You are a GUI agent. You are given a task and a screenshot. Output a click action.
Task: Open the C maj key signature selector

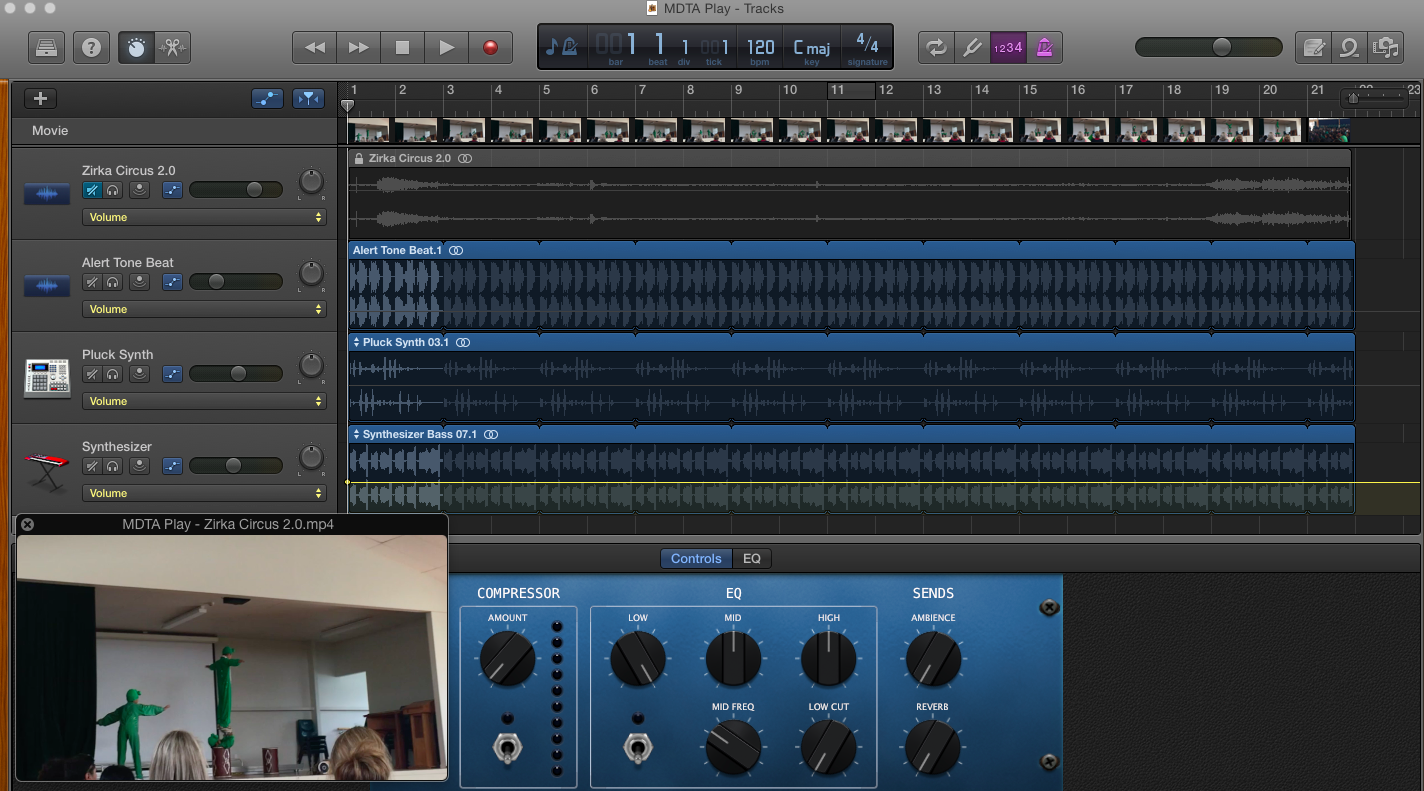(811, 46)
